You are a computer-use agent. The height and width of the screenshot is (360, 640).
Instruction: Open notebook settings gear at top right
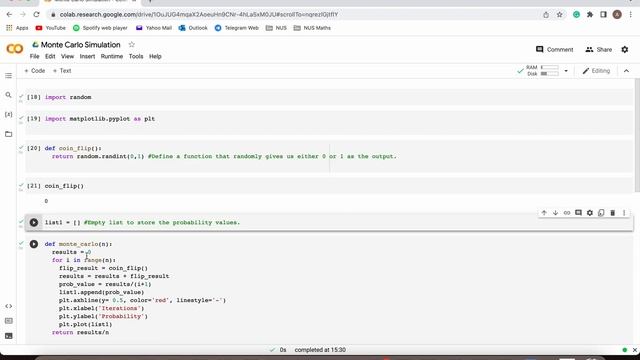pos(625,49)
